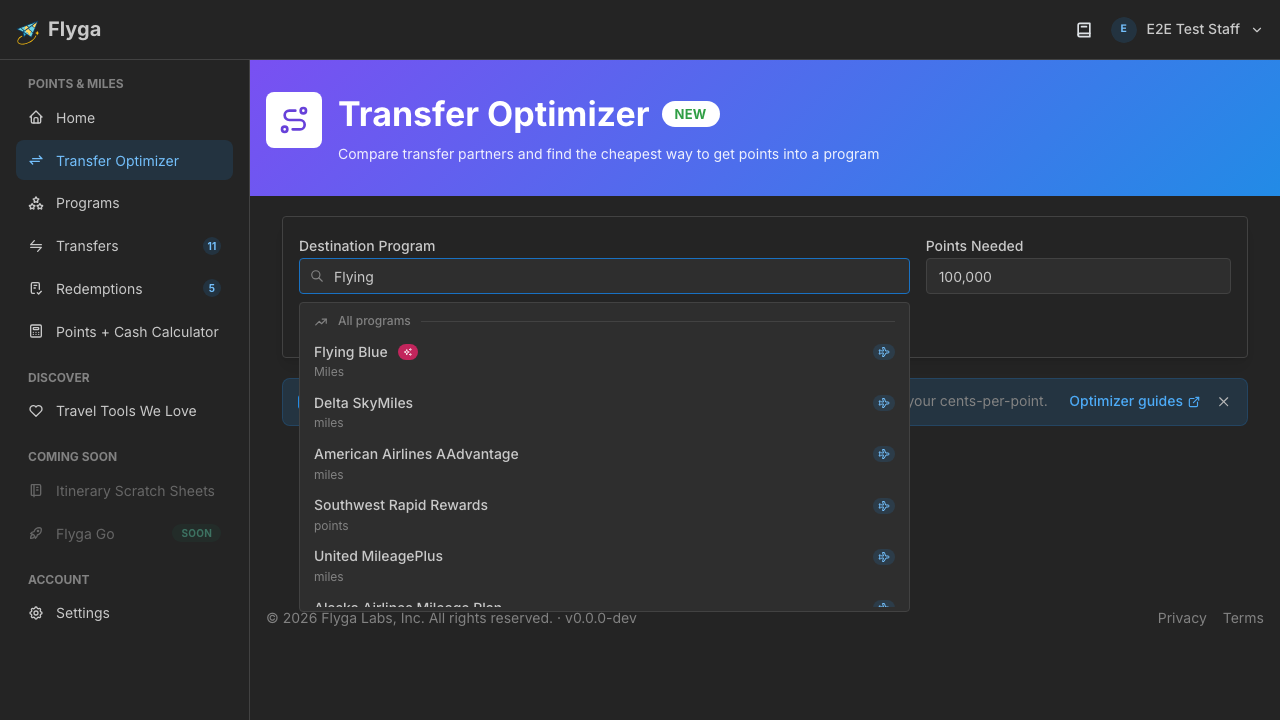Click the Transfers badge showing 11

click(x=212, y=246)
